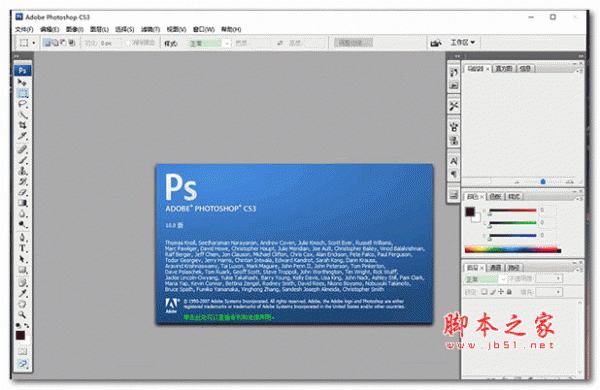Screen dimensions: 600x390
Task: Click the Navigator zoom-in mountains button
Action: tap(570, 182)
